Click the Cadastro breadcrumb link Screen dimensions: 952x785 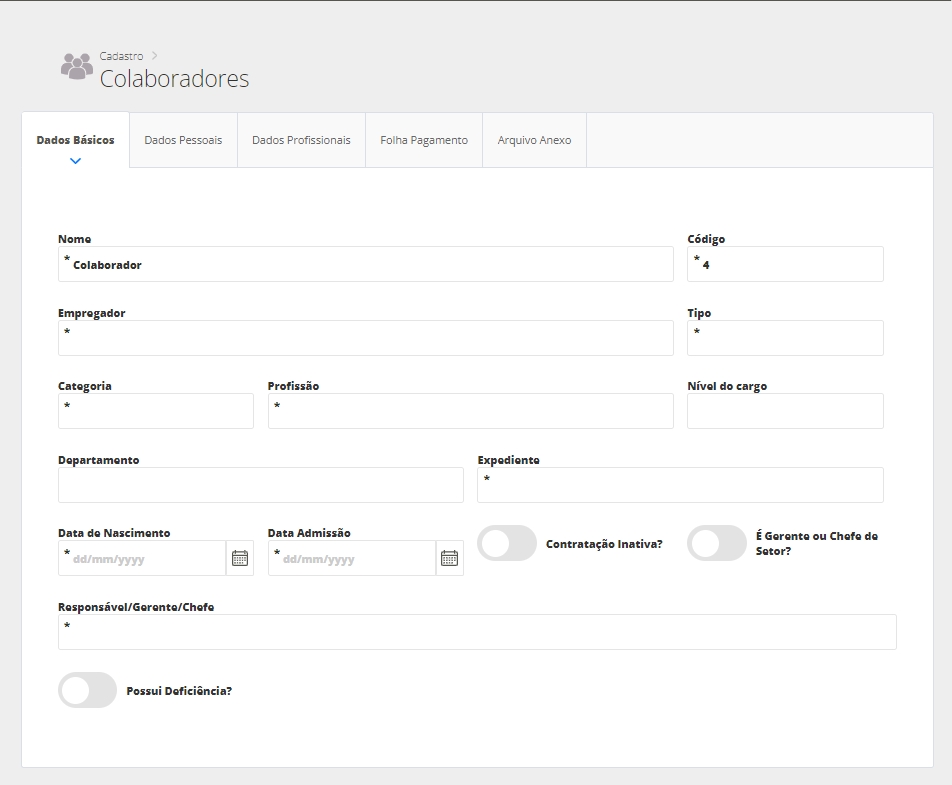tap(121, 56)
